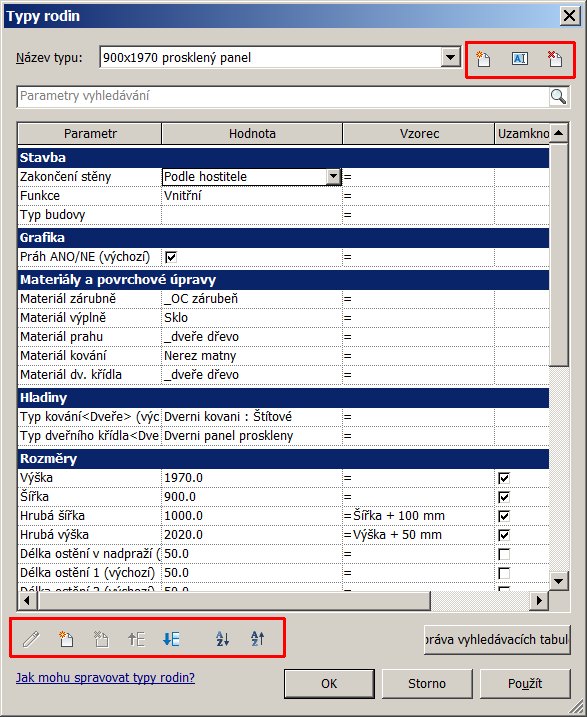The width and height of the screenshot is (587, 717).
Task: Click the Storno button
Action: pyautogui.click(x=427, y=684)
